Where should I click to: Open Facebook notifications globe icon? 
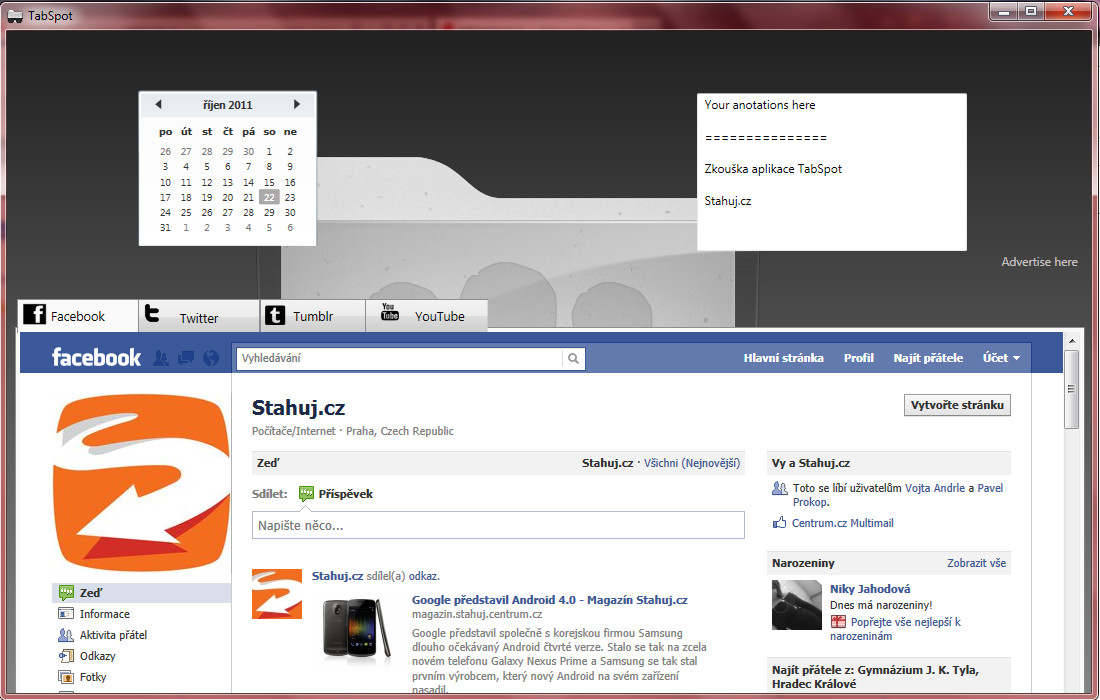tap(211, 358)
